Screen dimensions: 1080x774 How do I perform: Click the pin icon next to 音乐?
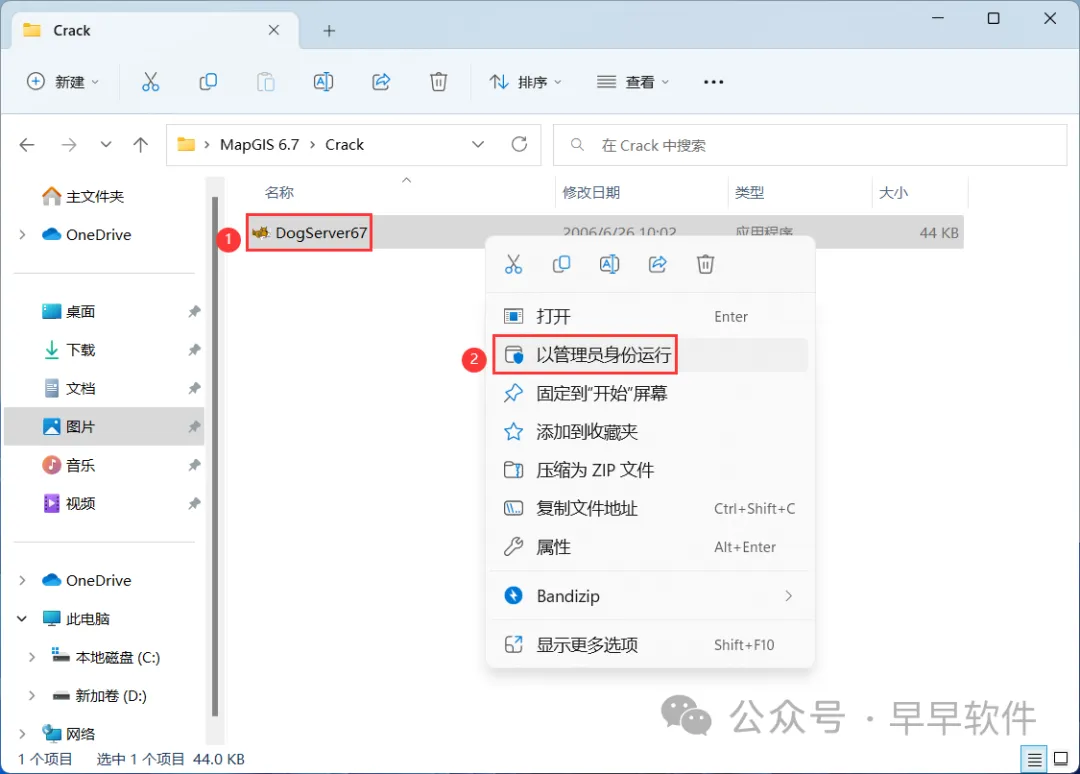194,466
